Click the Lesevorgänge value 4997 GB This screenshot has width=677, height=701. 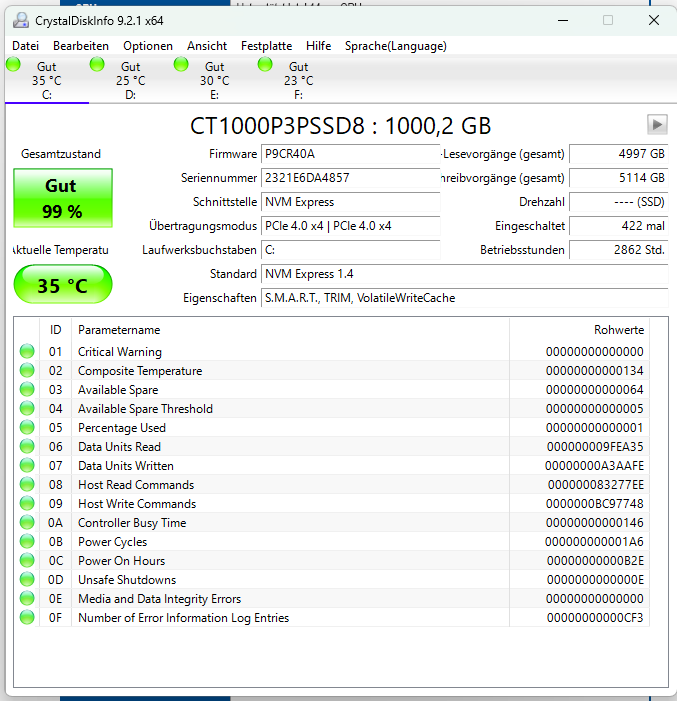(618, 154)
